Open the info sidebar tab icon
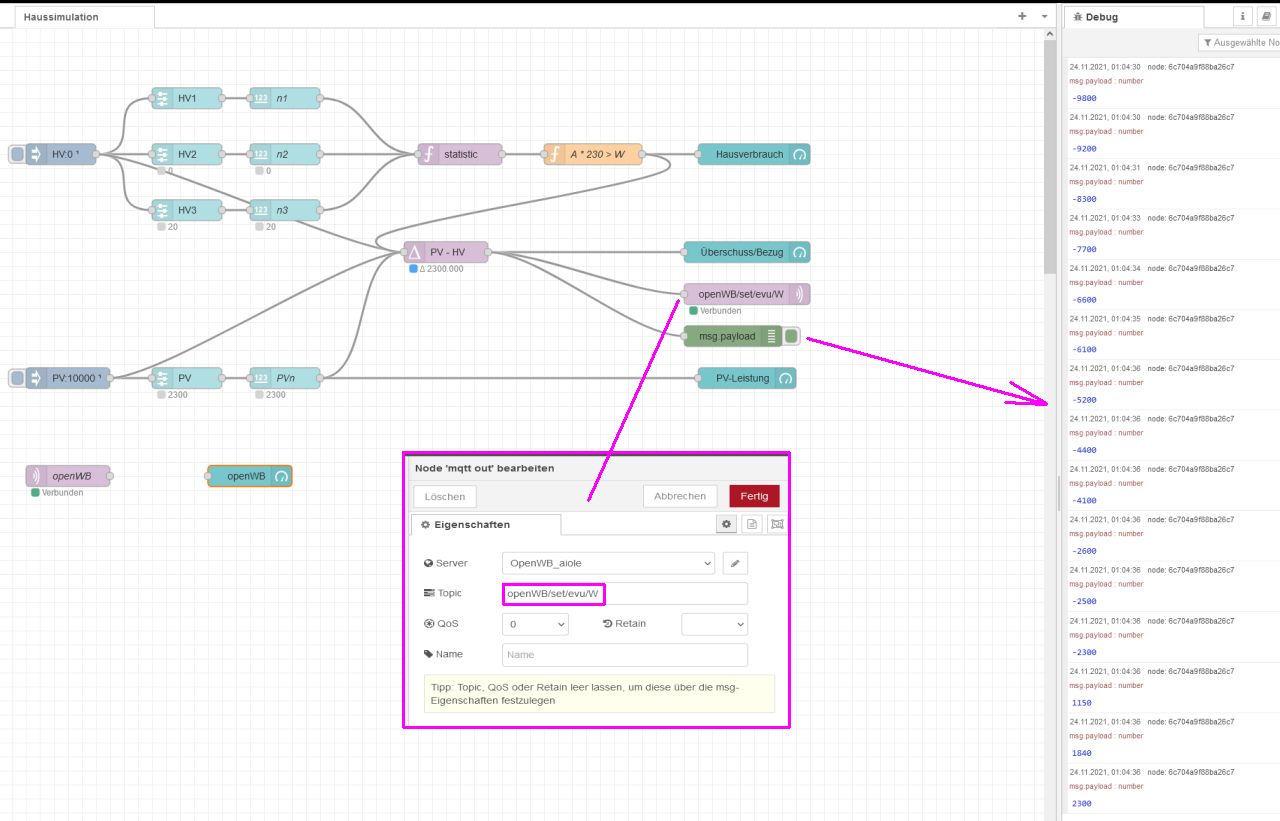 (1243, 16)
